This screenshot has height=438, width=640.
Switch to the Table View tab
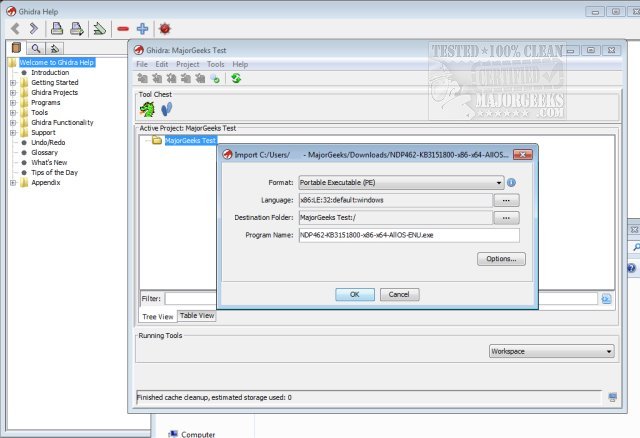coord(197,316)
